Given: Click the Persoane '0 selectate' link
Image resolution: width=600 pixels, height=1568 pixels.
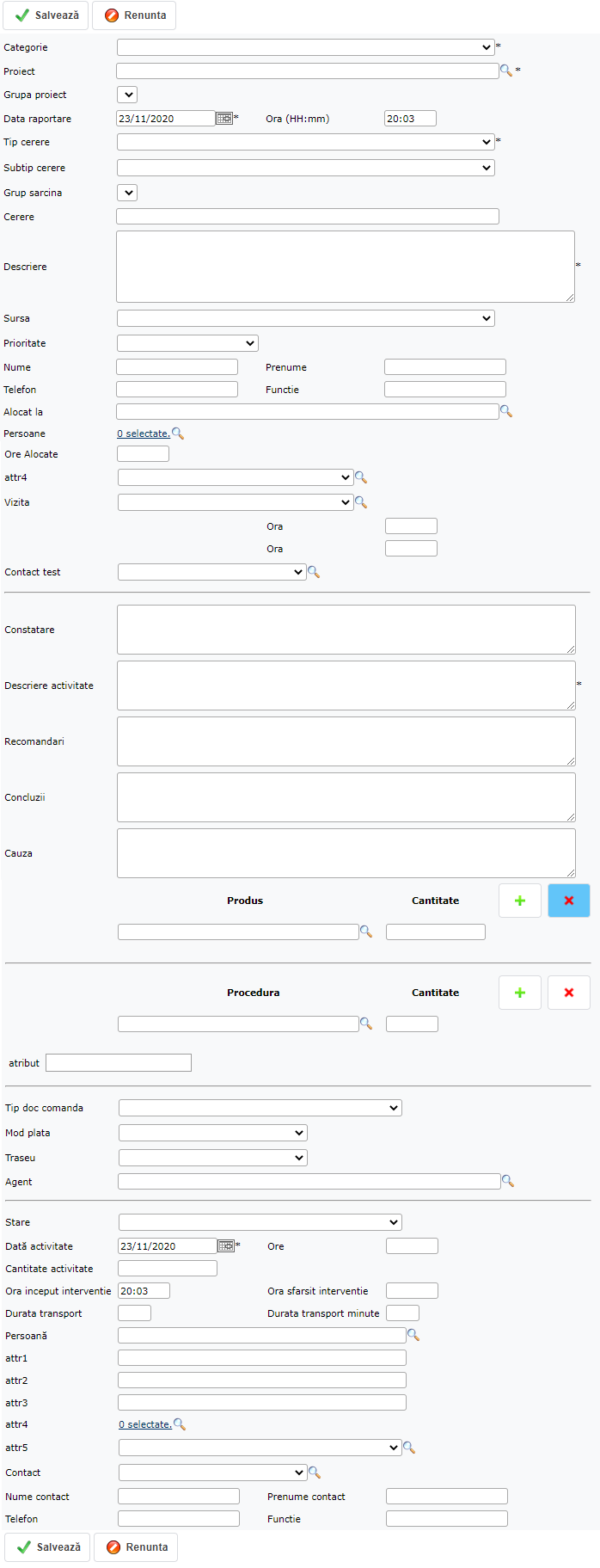Looking at the screenshot, I should [144, 434].
